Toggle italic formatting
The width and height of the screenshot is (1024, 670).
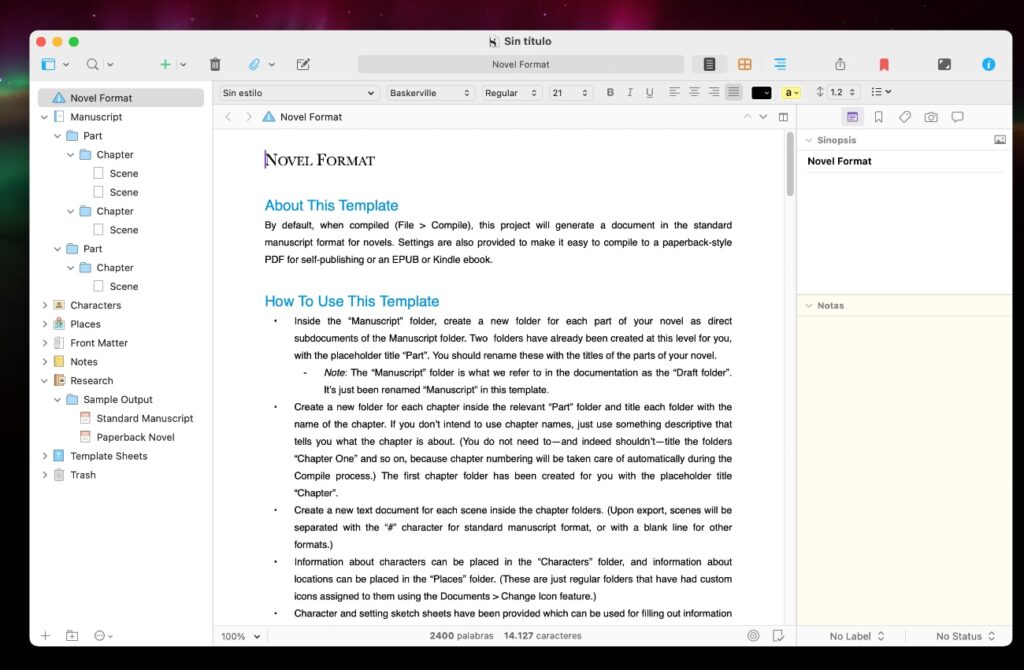(x=629, y=92)
